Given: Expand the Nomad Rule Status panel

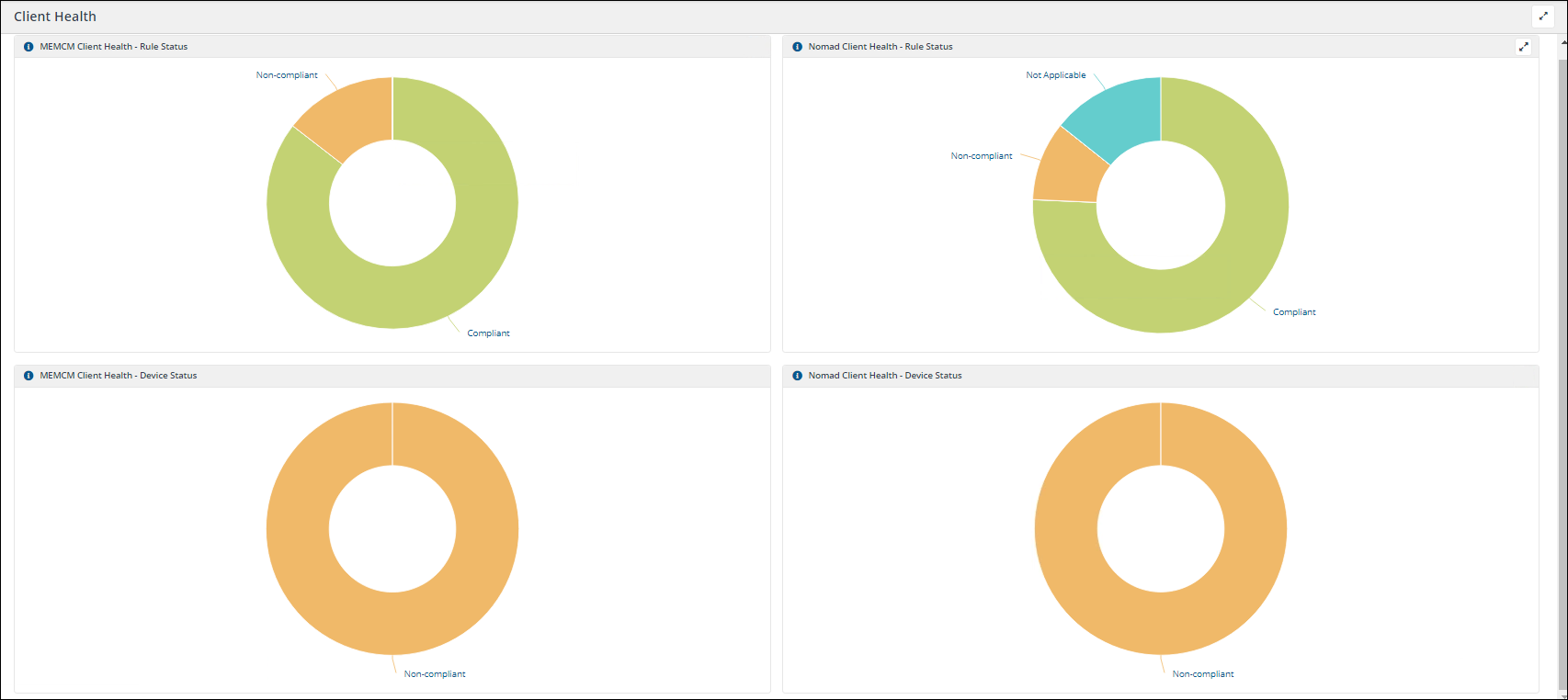Looking at the screenshot, I should (x=1523, y=47).
